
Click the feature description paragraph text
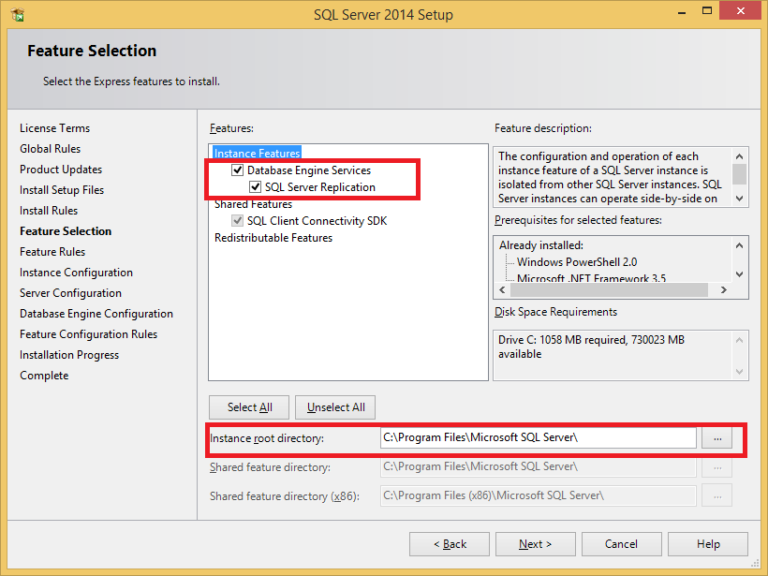click(x=610, y=177)
